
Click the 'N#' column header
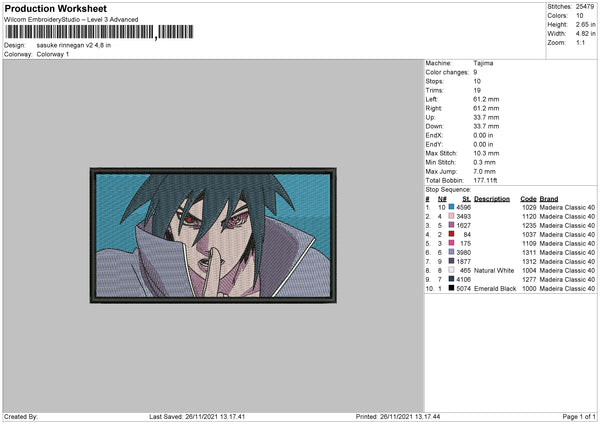[442, 199]
